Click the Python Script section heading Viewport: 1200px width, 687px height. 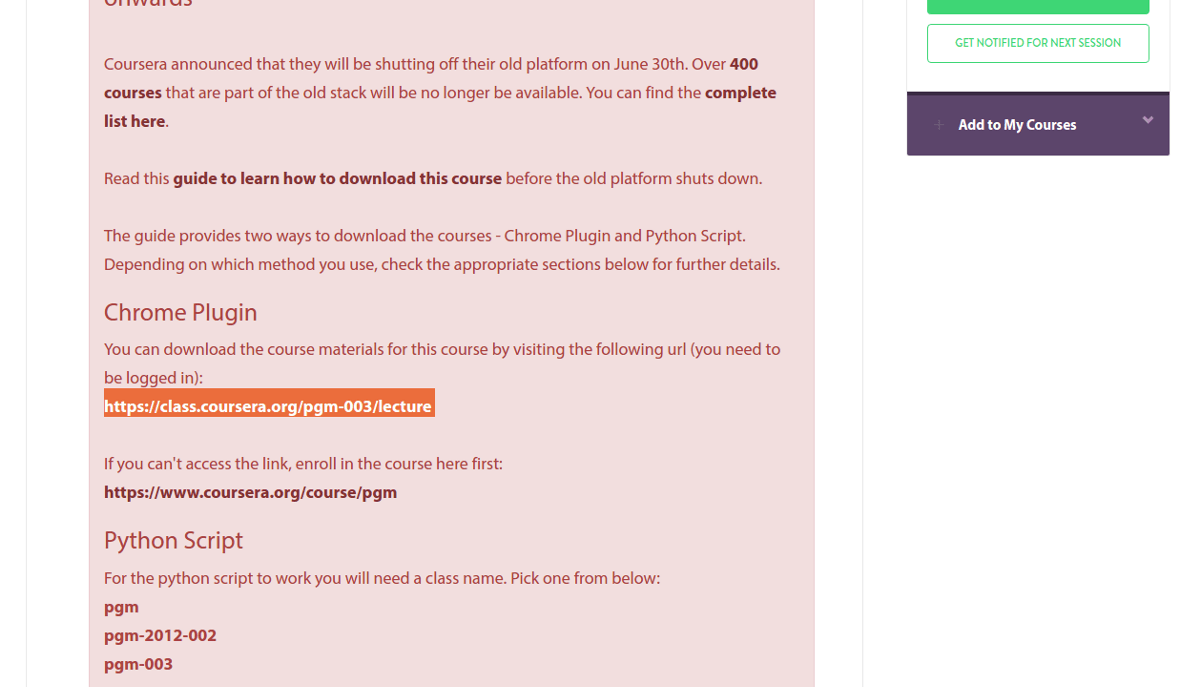(174, 540)
